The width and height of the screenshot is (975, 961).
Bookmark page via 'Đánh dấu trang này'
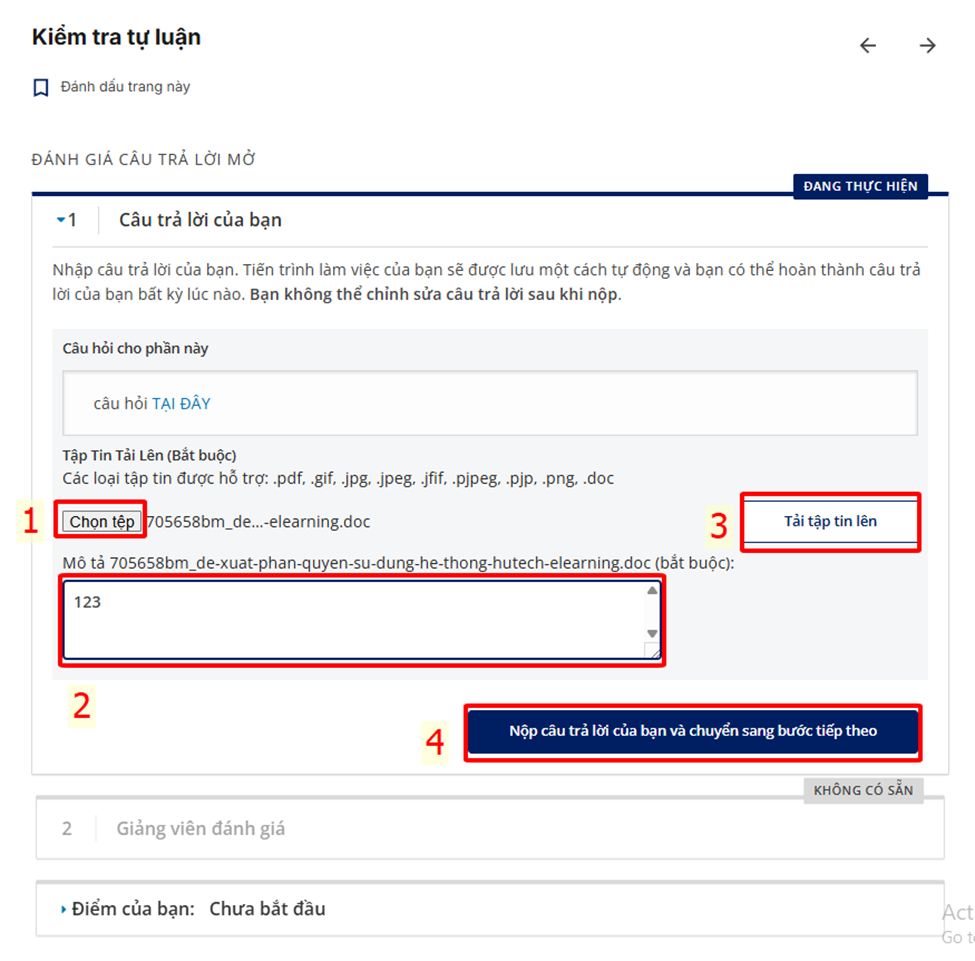[x=125, y=86]
